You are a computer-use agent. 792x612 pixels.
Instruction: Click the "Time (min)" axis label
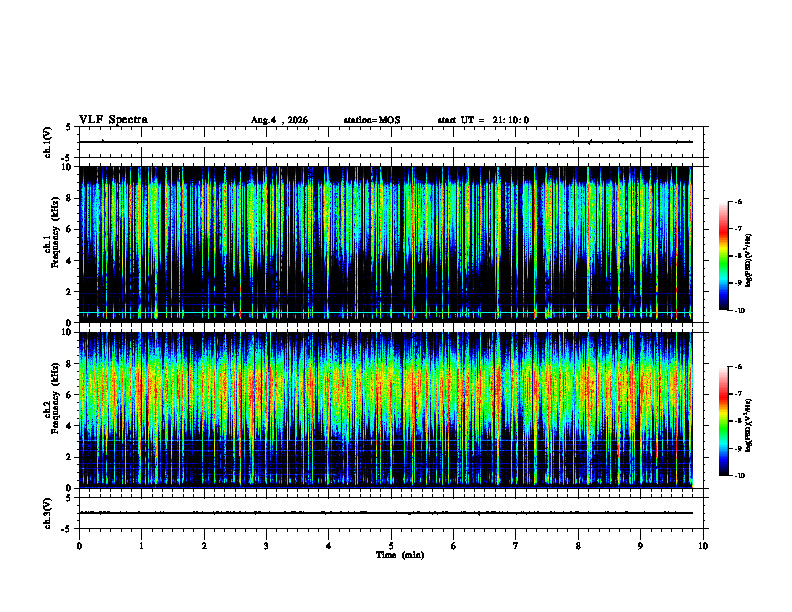400,555
